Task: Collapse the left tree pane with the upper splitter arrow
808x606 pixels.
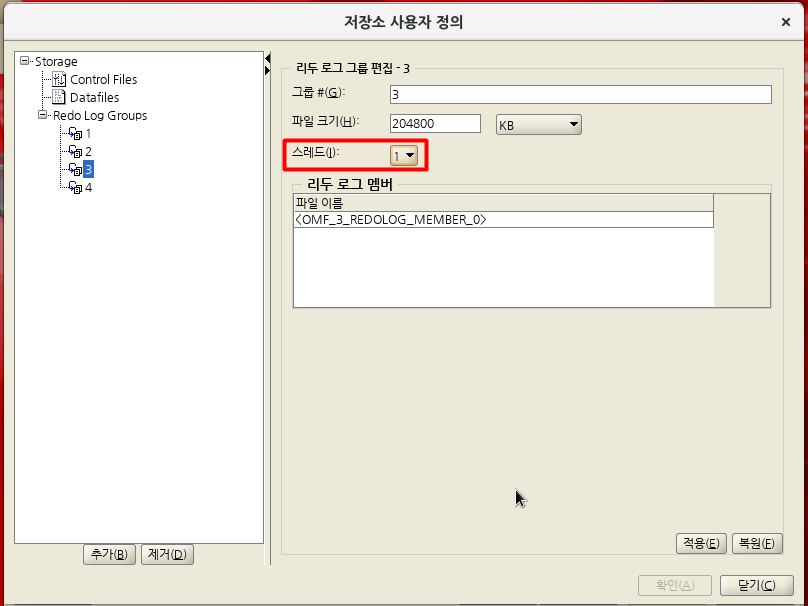Action: click(x=267, y=59)
